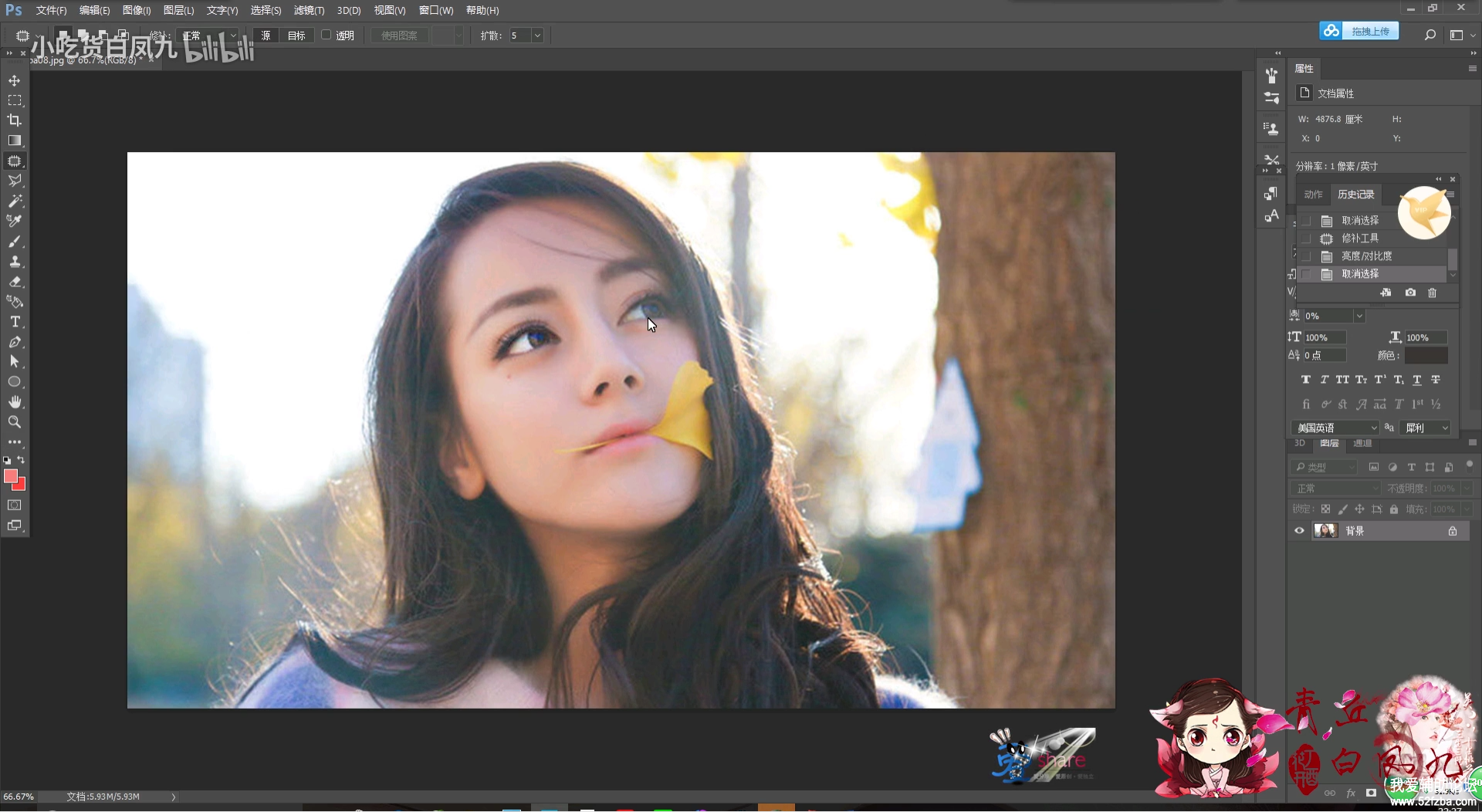Select the Crop tool
This screenshot has width=1482, height=812.
tap(15, 120)
